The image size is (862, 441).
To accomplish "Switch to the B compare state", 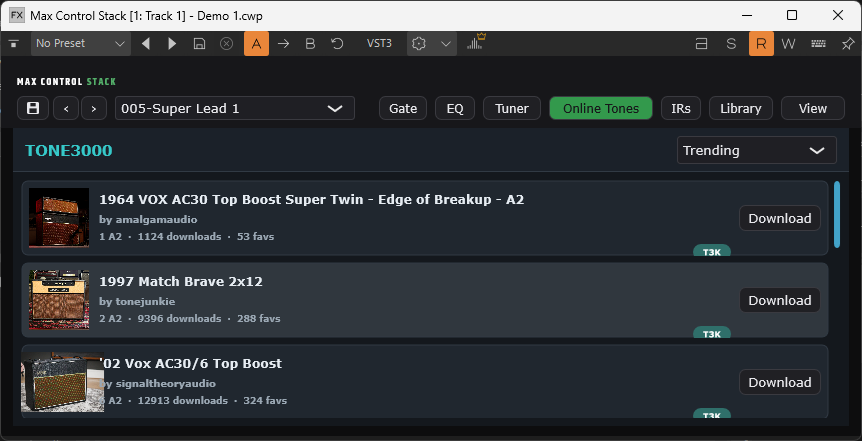I will [x=310, y=43].
